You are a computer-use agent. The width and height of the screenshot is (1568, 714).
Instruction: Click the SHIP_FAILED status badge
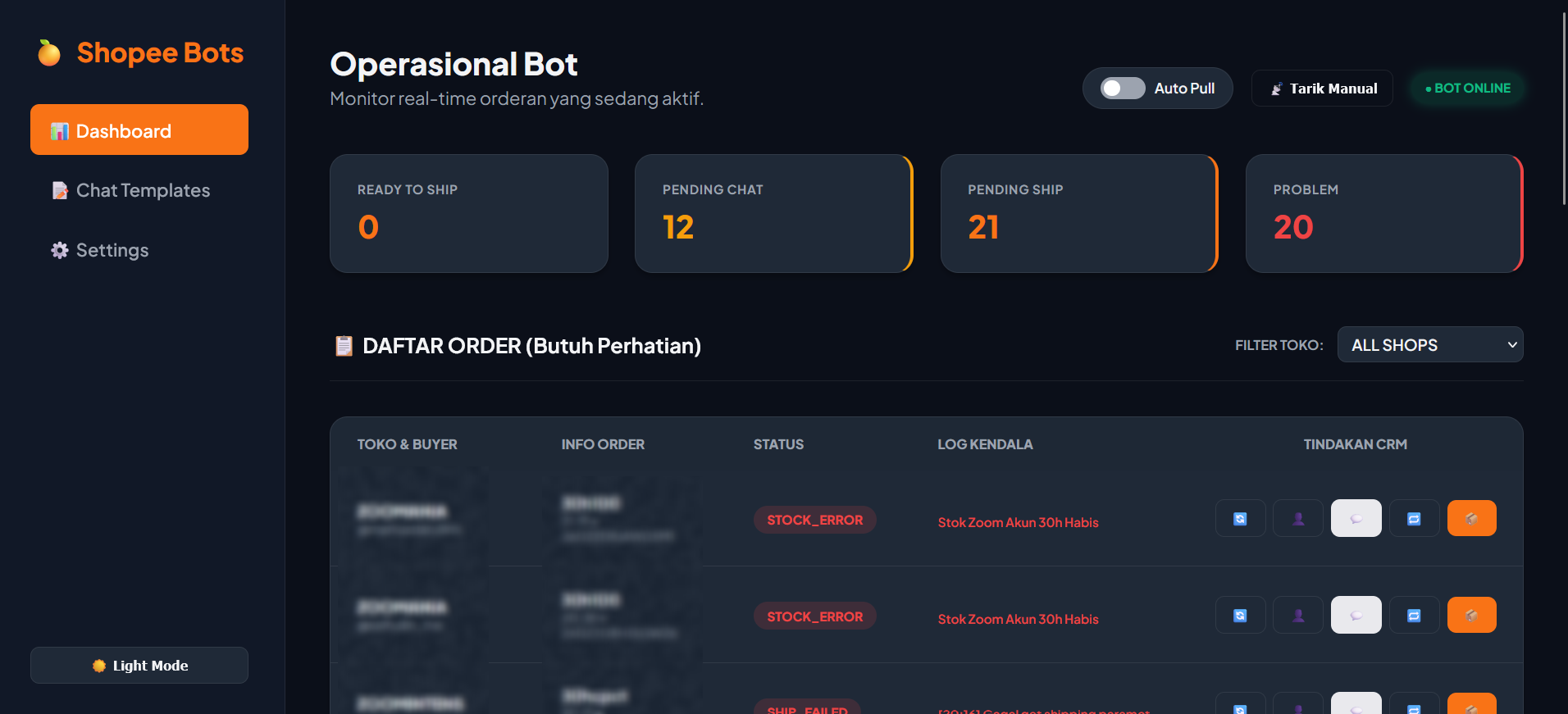click(x=807, y=707)
